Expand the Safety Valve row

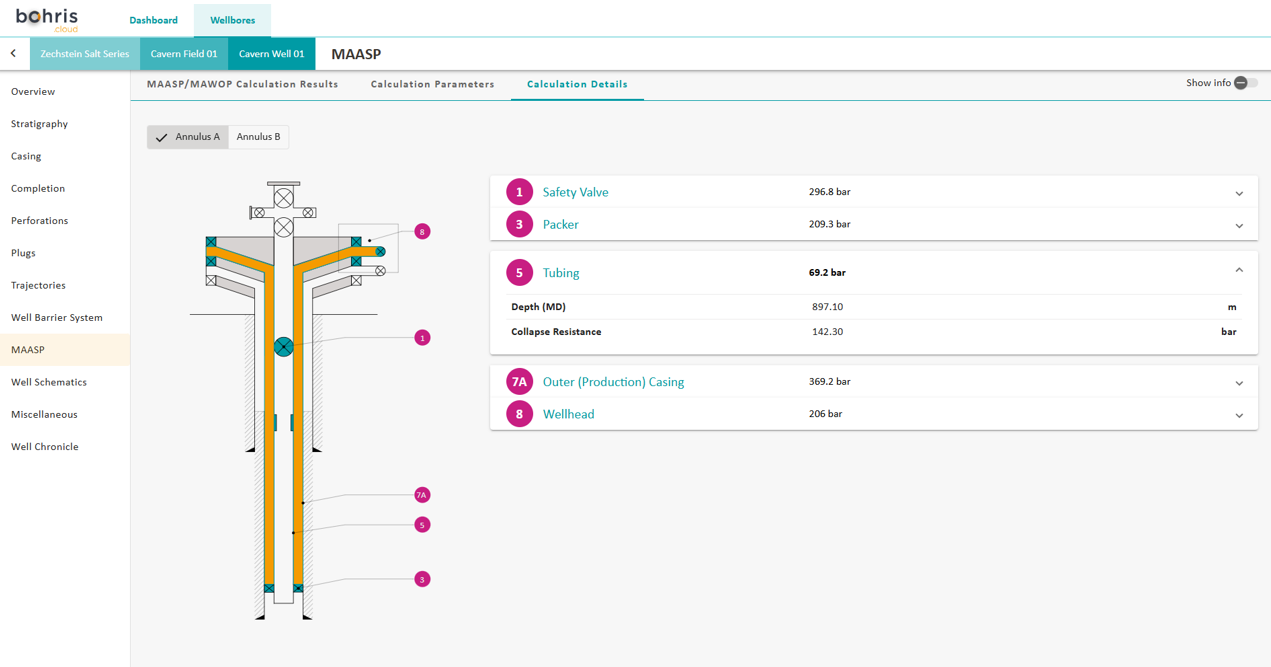[1238, 193]
